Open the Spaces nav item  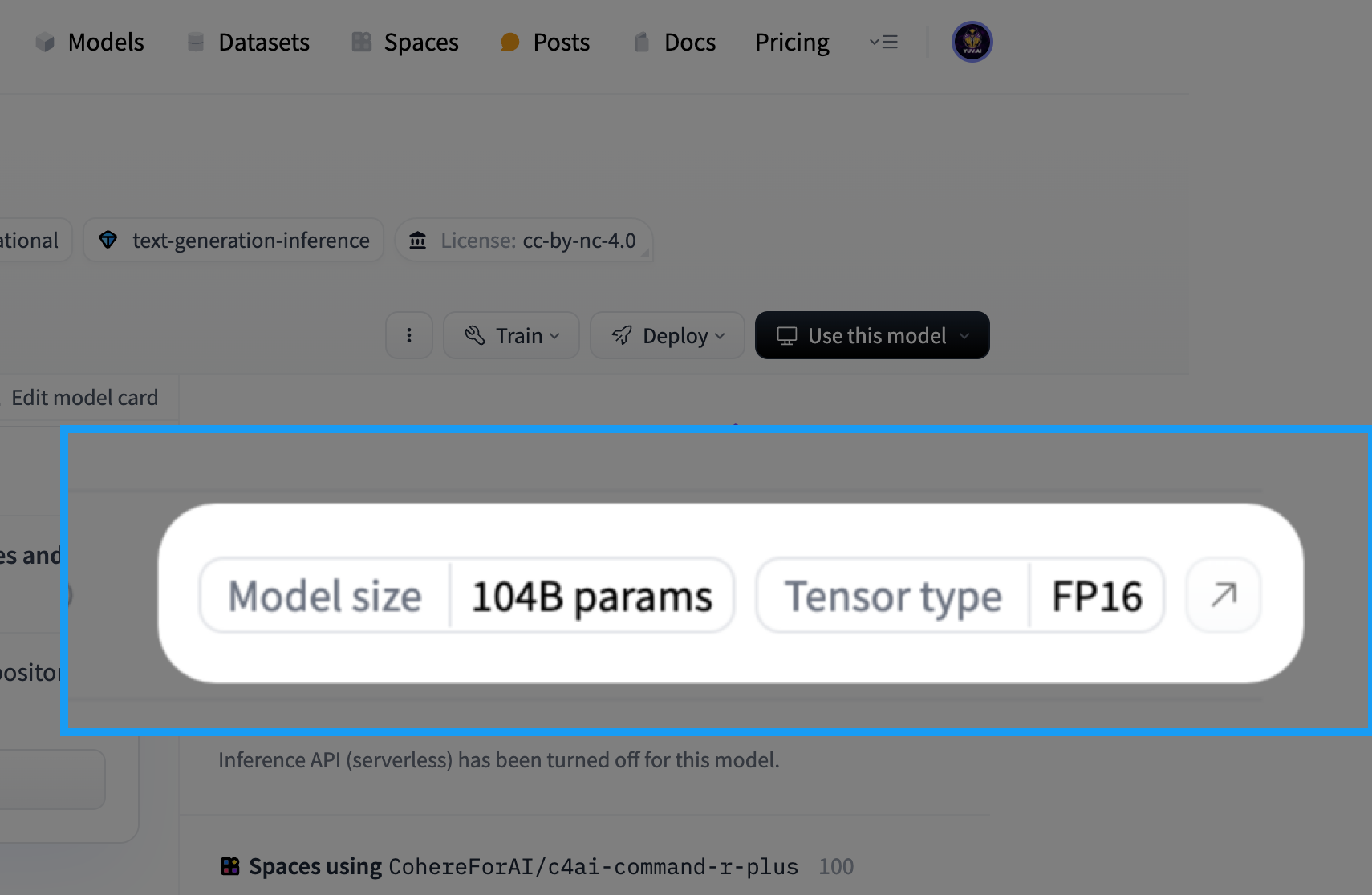(405, 43)
